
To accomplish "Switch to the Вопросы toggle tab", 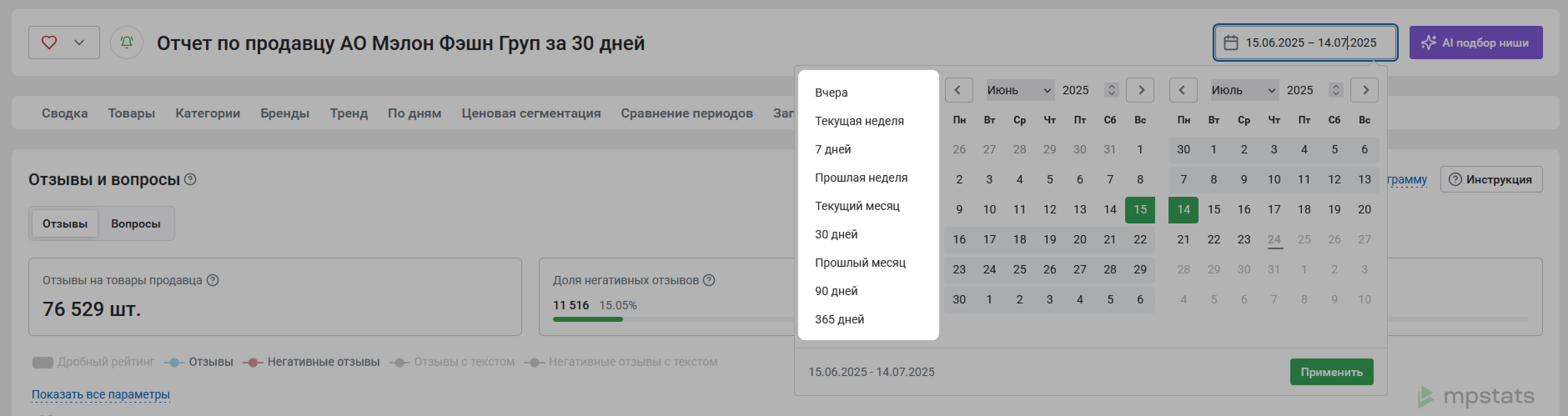I will (x=136, y=224).
